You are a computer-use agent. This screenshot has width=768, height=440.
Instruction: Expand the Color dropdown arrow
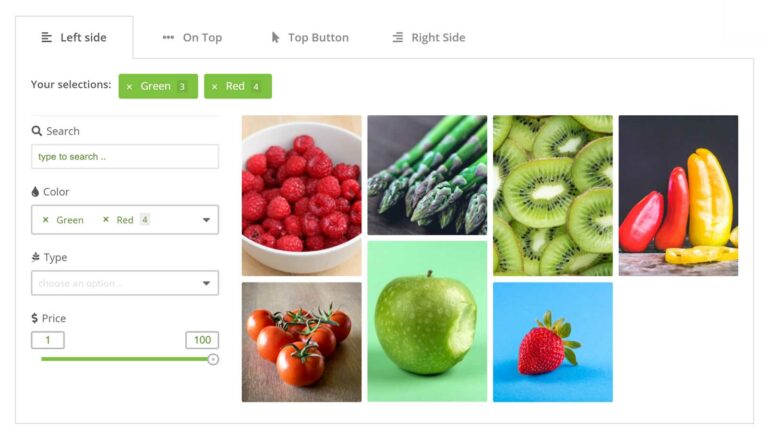click(x=206, y=220)
